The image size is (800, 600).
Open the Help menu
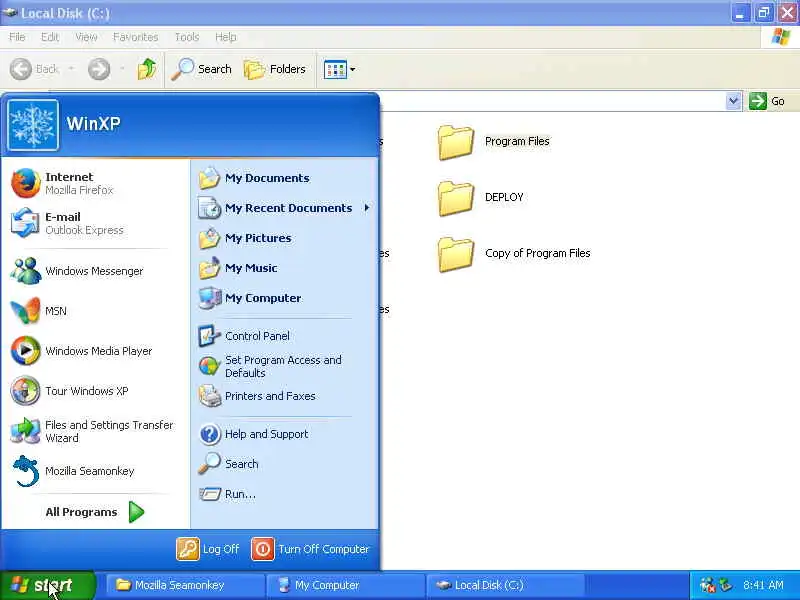coord(226,37)
